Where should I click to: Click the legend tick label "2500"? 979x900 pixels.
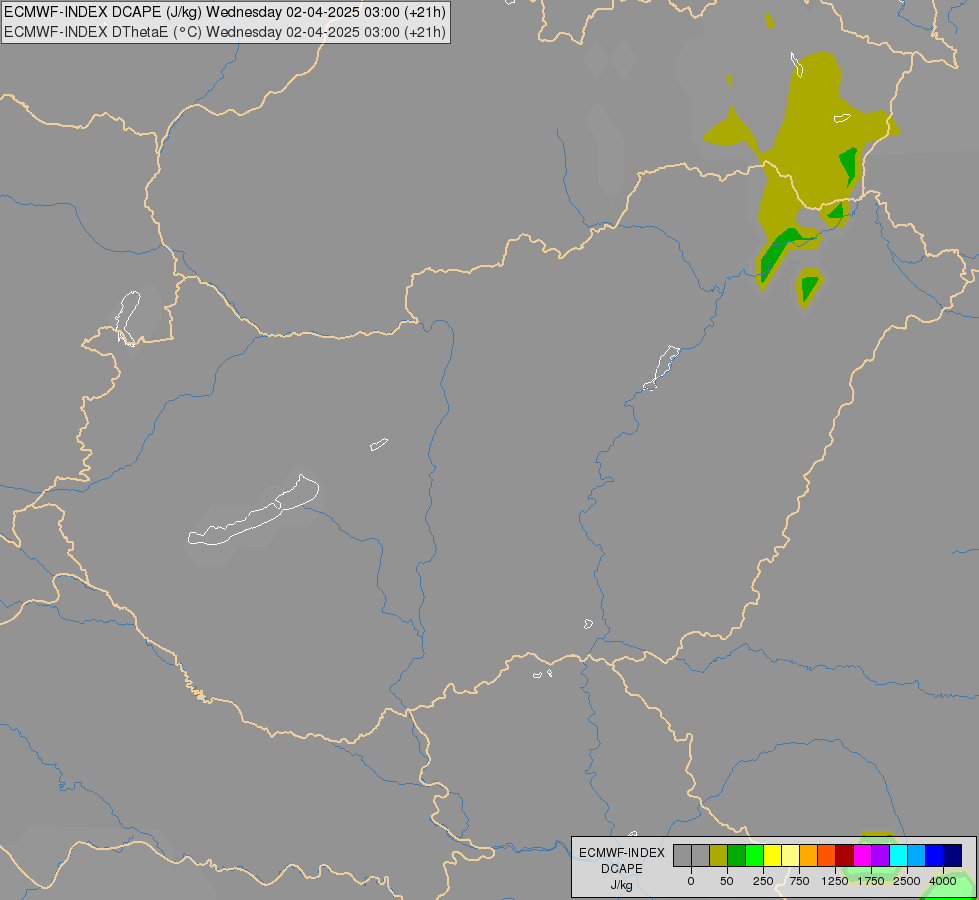coord(907,881)
